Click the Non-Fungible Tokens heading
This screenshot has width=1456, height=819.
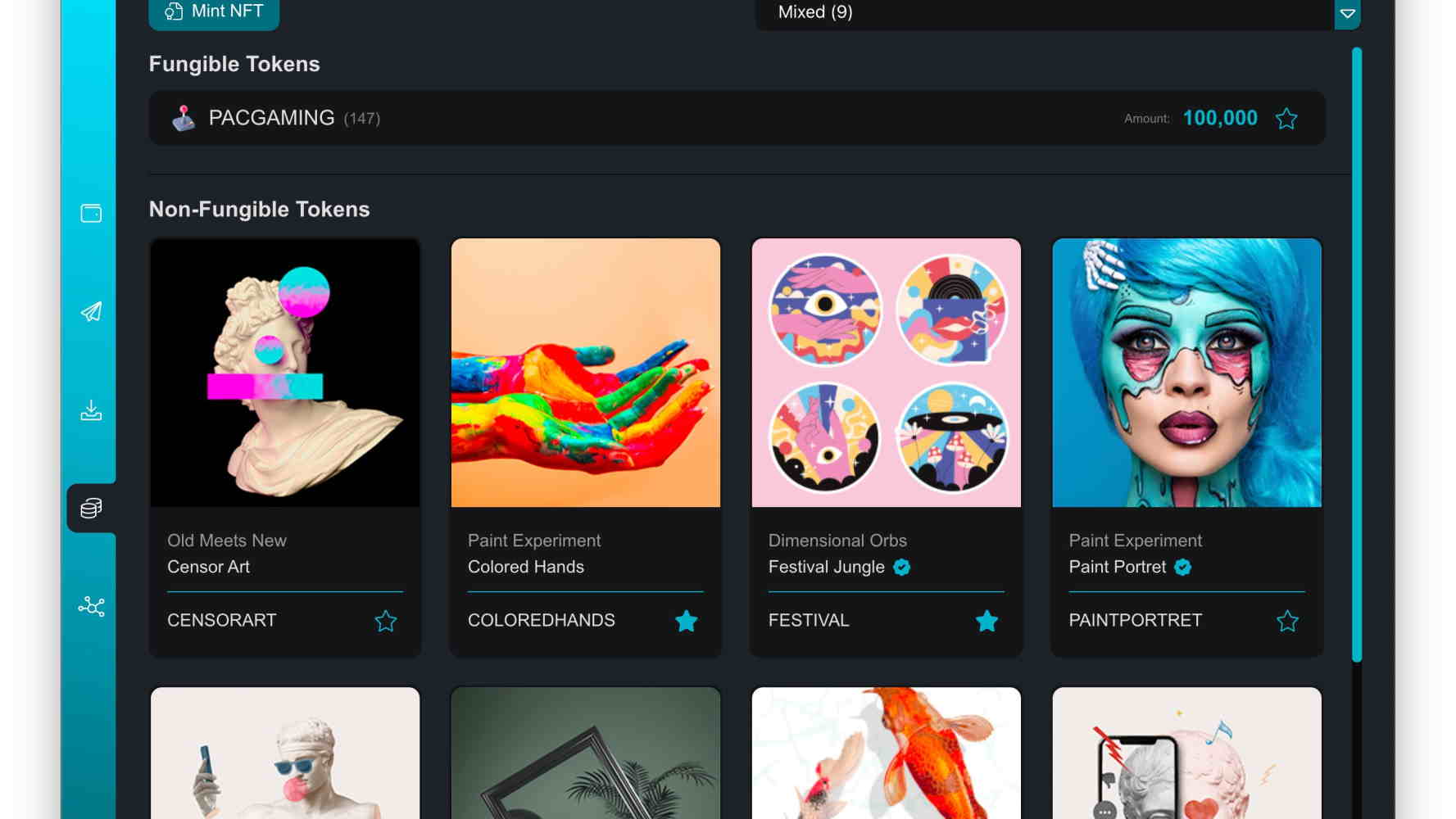click(x=260, y=210)
